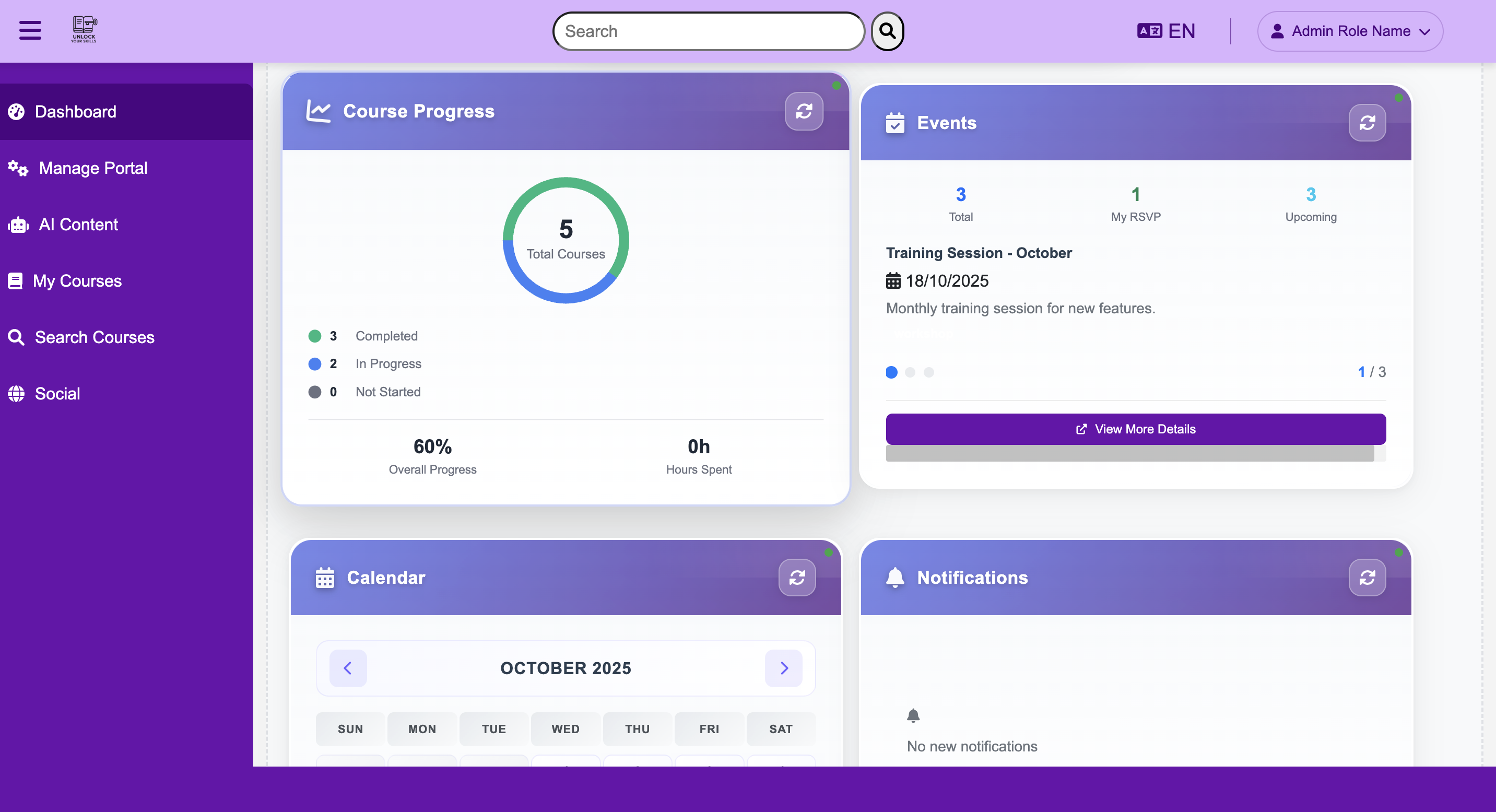The width and height of the screenshot is (1496, 812).
Task: Refresh the Calendar widget
Action: tap(797, 578)
